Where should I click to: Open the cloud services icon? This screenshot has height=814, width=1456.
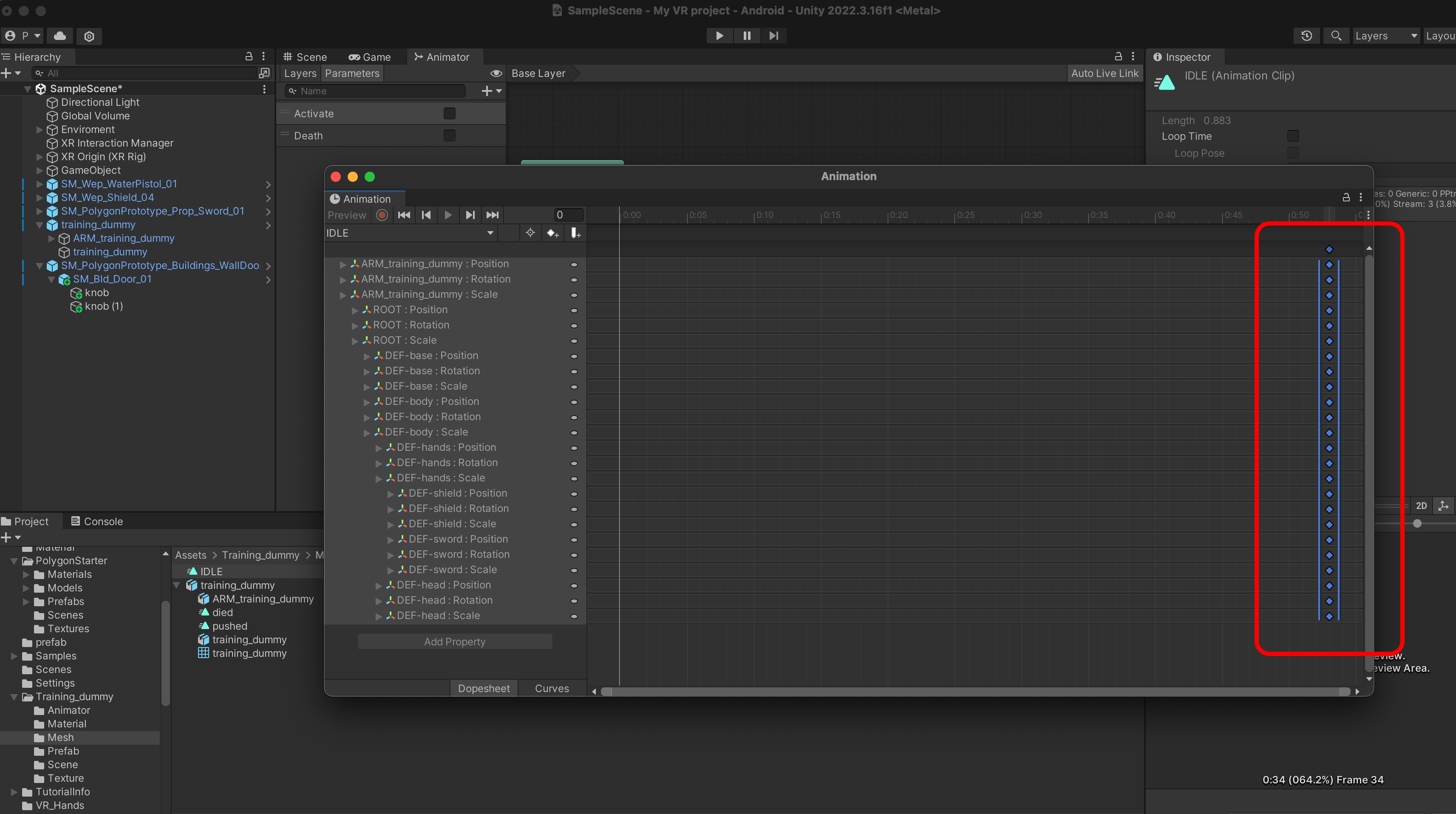coord(60,36)
